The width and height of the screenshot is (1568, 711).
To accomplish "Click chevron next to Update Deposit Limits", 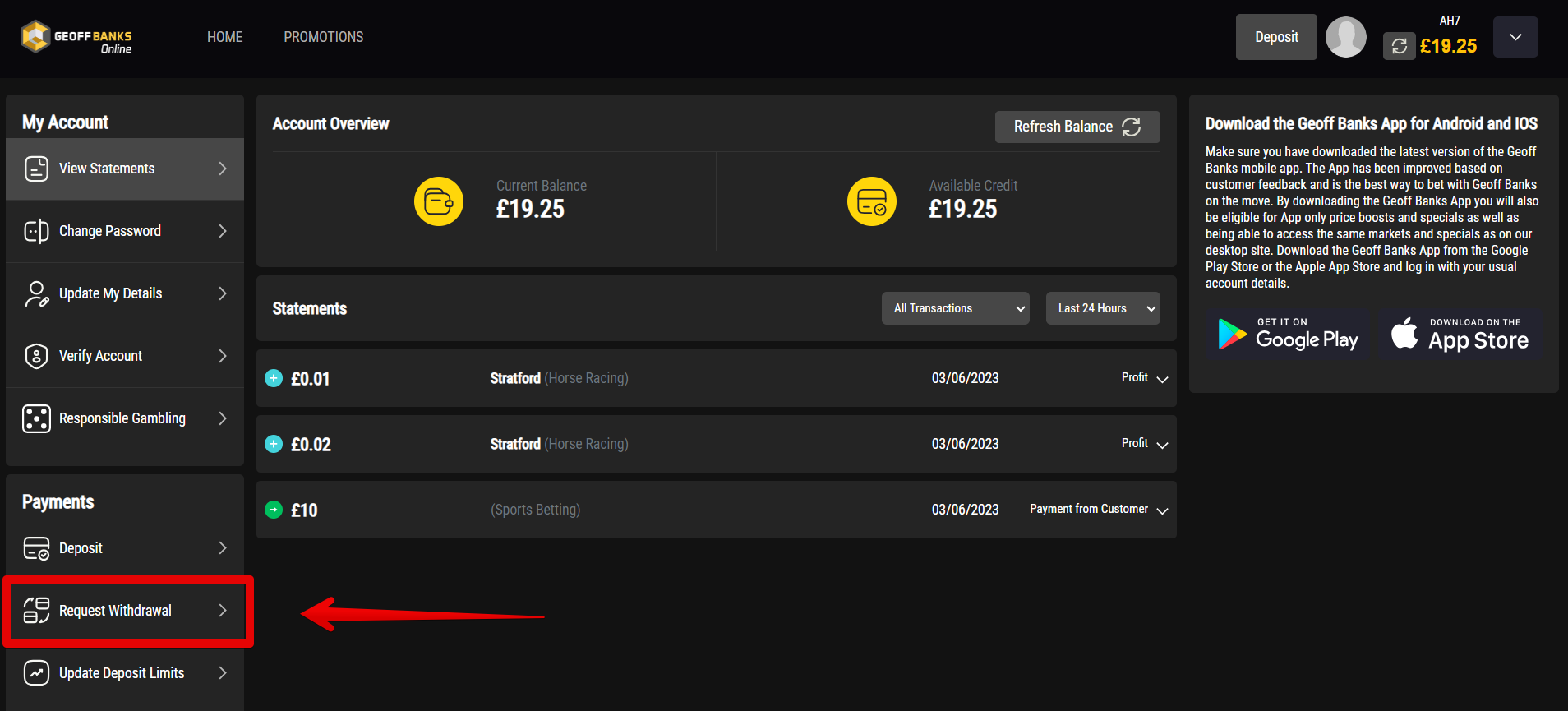I will [223, 673].
